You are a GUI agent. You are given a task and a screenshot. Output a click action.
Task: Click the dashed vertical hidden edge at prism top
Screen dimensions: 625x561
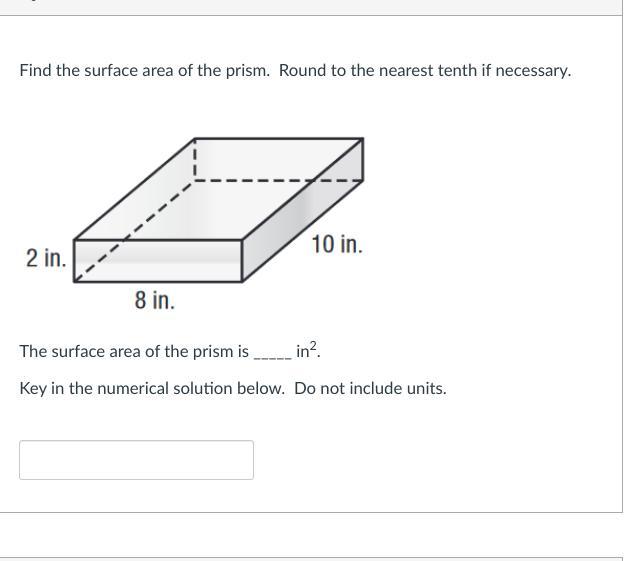point(195,160)
